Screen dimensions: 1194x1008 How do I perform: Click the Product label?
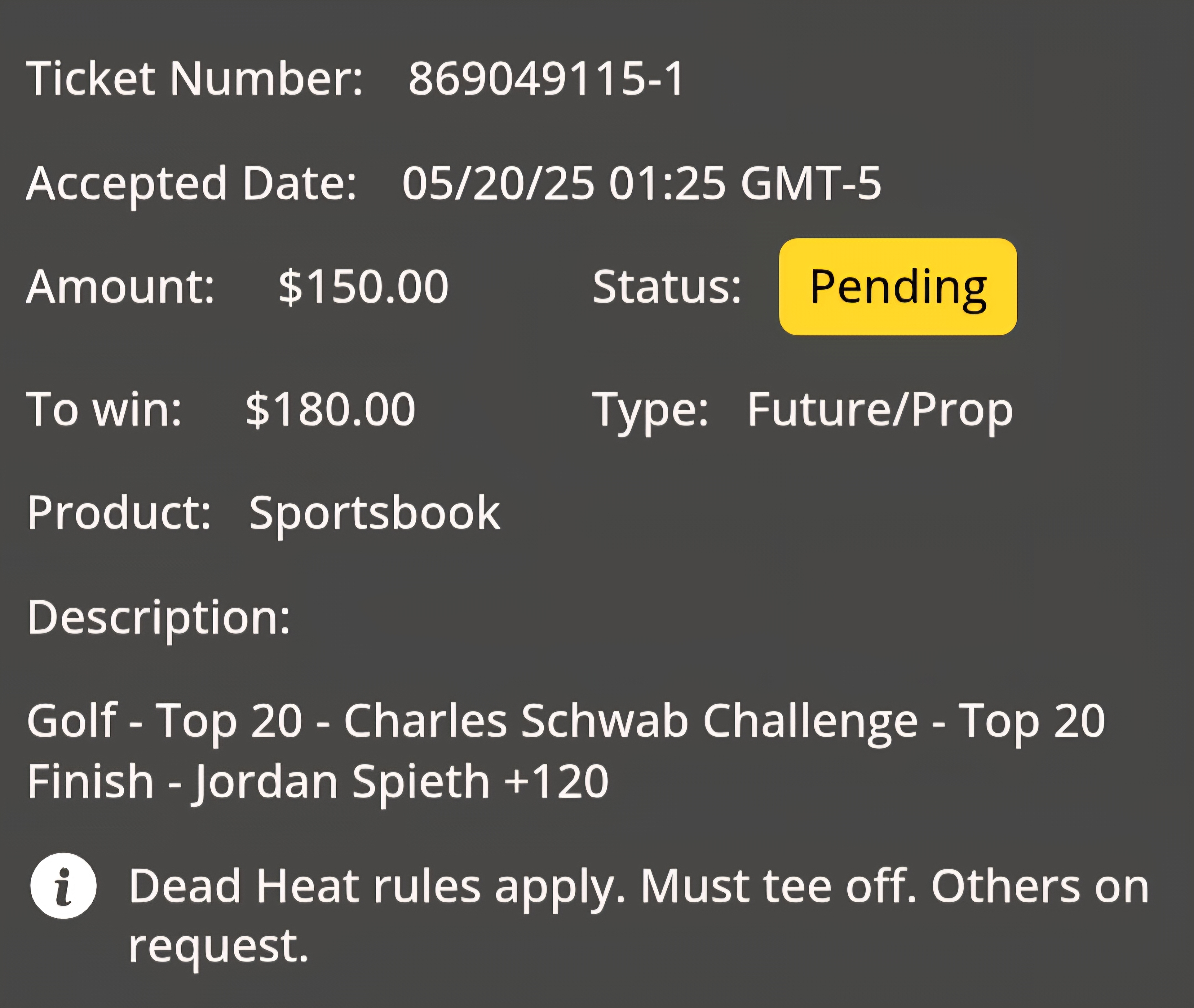coord(119,513)
